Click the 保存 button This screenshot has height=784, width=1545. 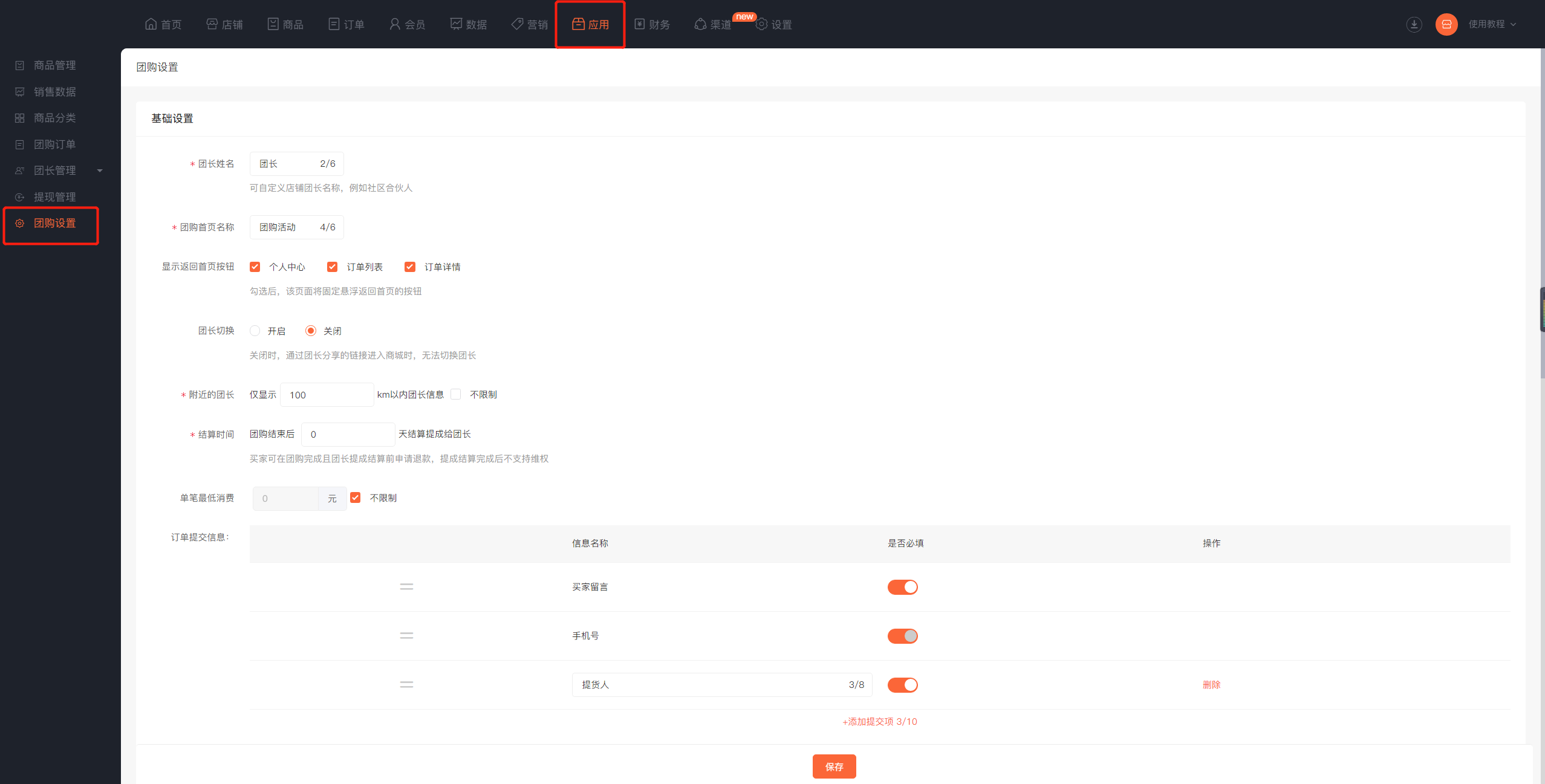[834, 766]
